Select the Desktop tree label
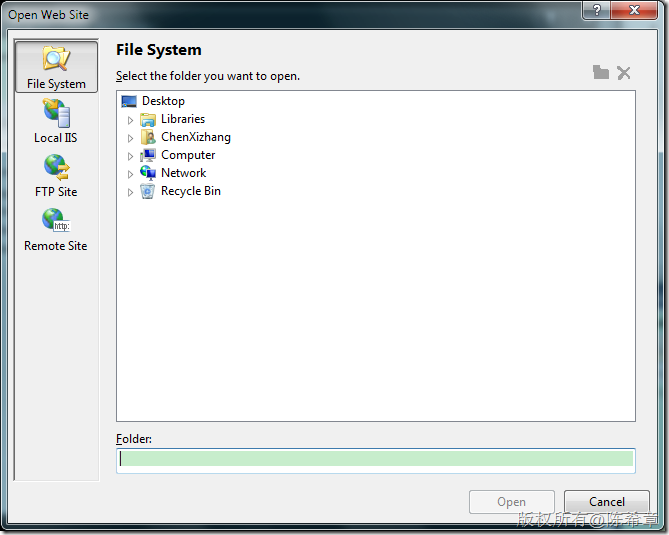 163,101
